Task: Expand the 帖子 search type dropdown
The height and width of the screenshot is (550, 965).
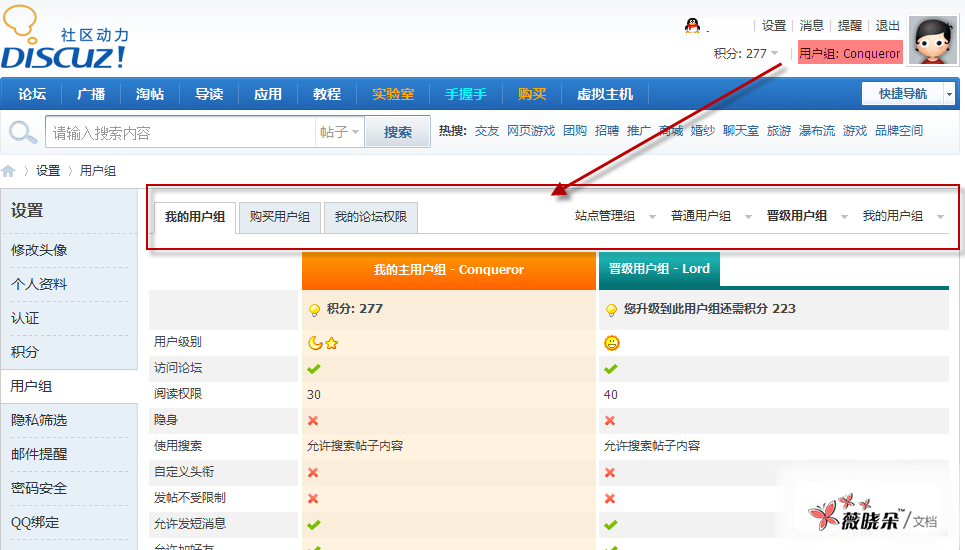Action: [x=339, y=132]
